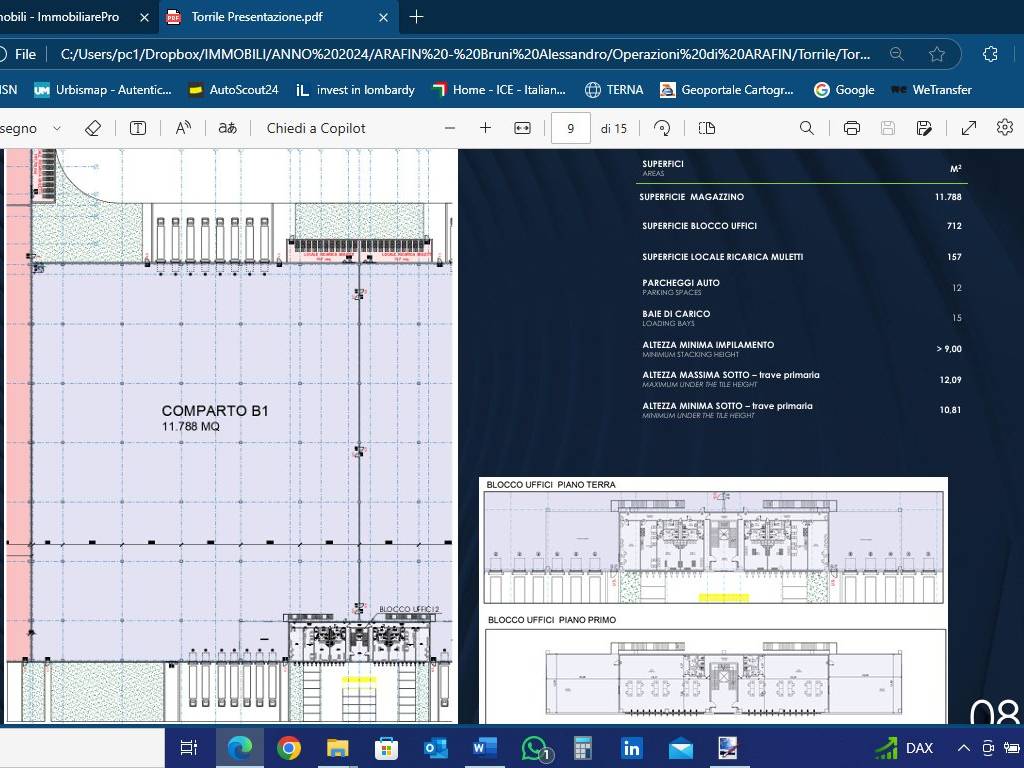Open the translate document tool
Screen dimensions: 1024x768
227,128
